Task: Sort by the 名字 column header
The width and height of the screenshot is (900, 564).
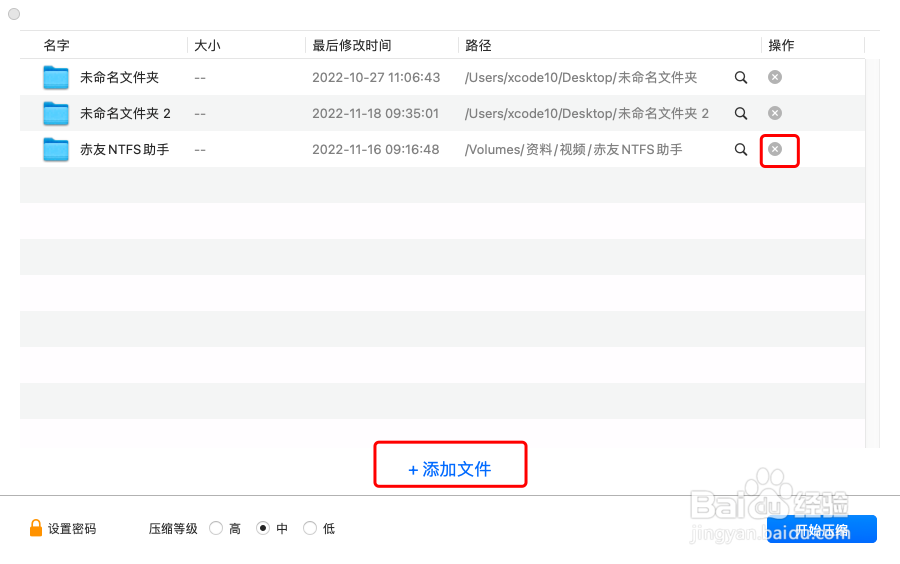Action: (56, 45)
